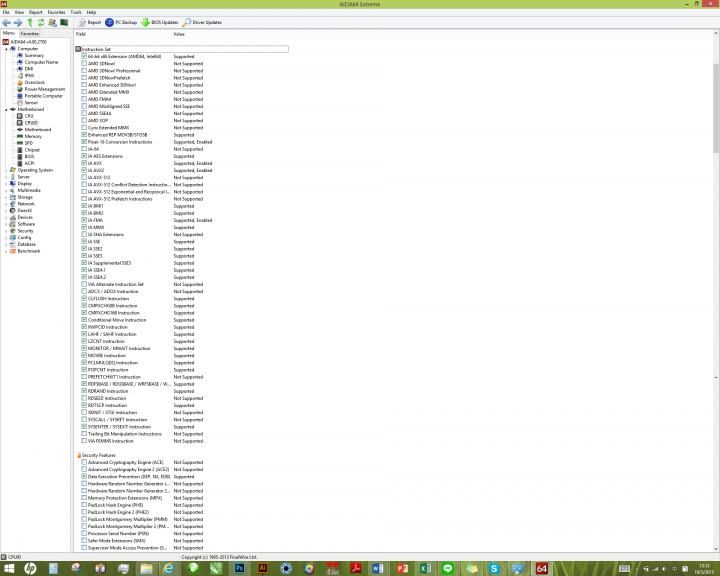
Task: Toggle the 64-bit x86 Extension checkbox
Action: [x=84, y=56]
